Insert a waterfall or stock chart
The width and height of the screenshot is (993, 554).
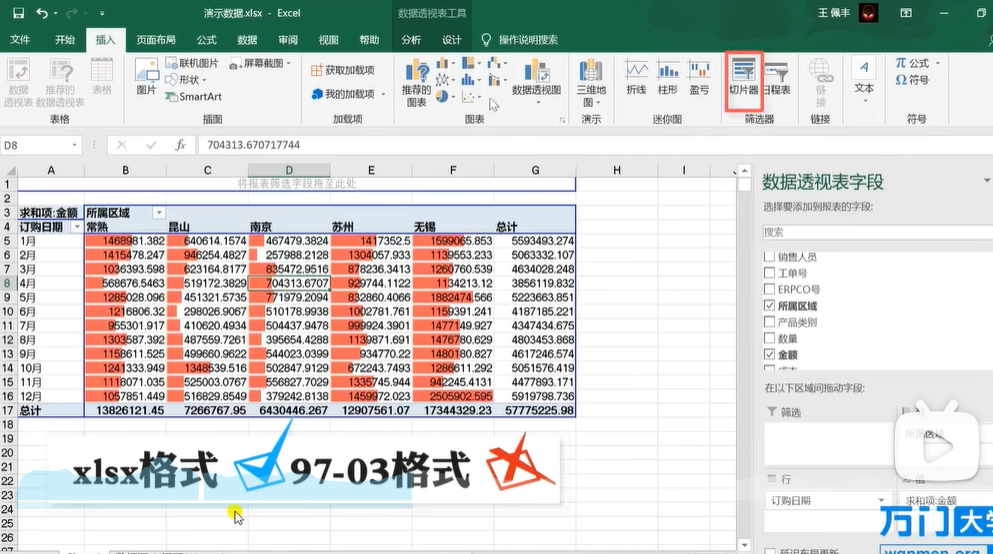[496, 63]
